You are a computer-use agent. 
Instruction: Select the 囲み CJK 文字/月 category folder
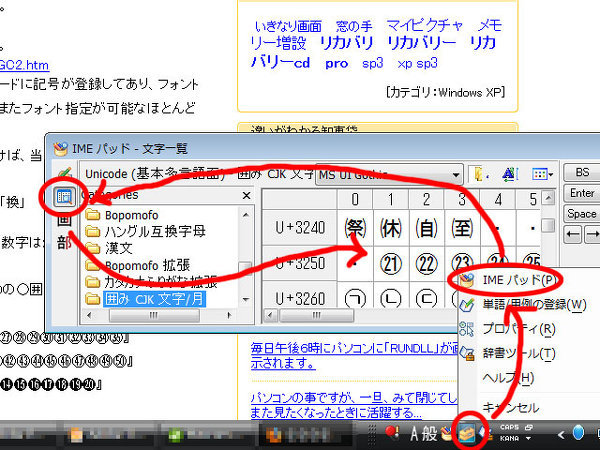(145, 299)
